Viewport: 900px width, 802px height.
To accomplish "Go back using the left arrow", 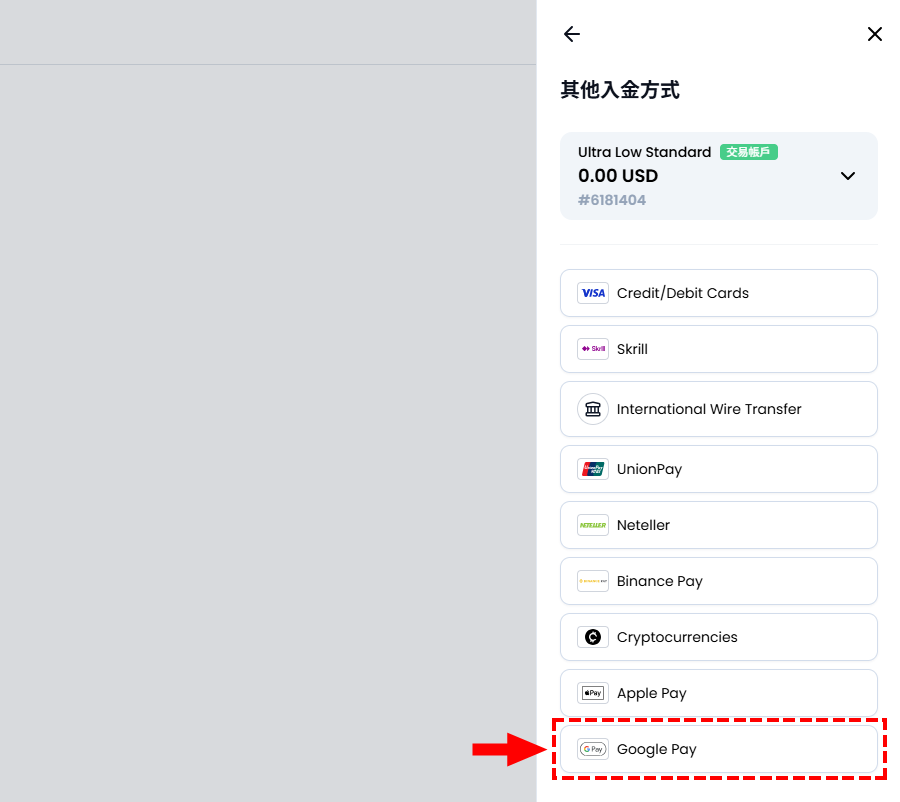I will 572,34.
